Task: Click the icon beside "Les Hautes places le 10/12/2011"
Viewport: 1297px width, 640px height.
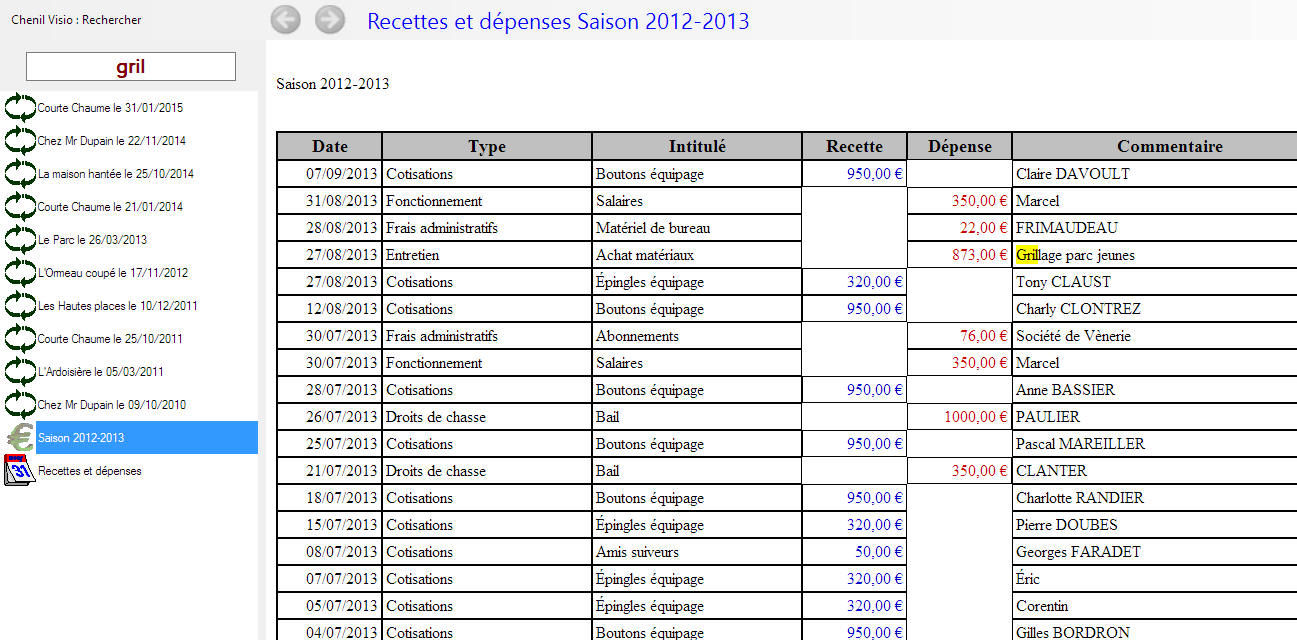Action: pyautogui.click(x=21, y=305)
